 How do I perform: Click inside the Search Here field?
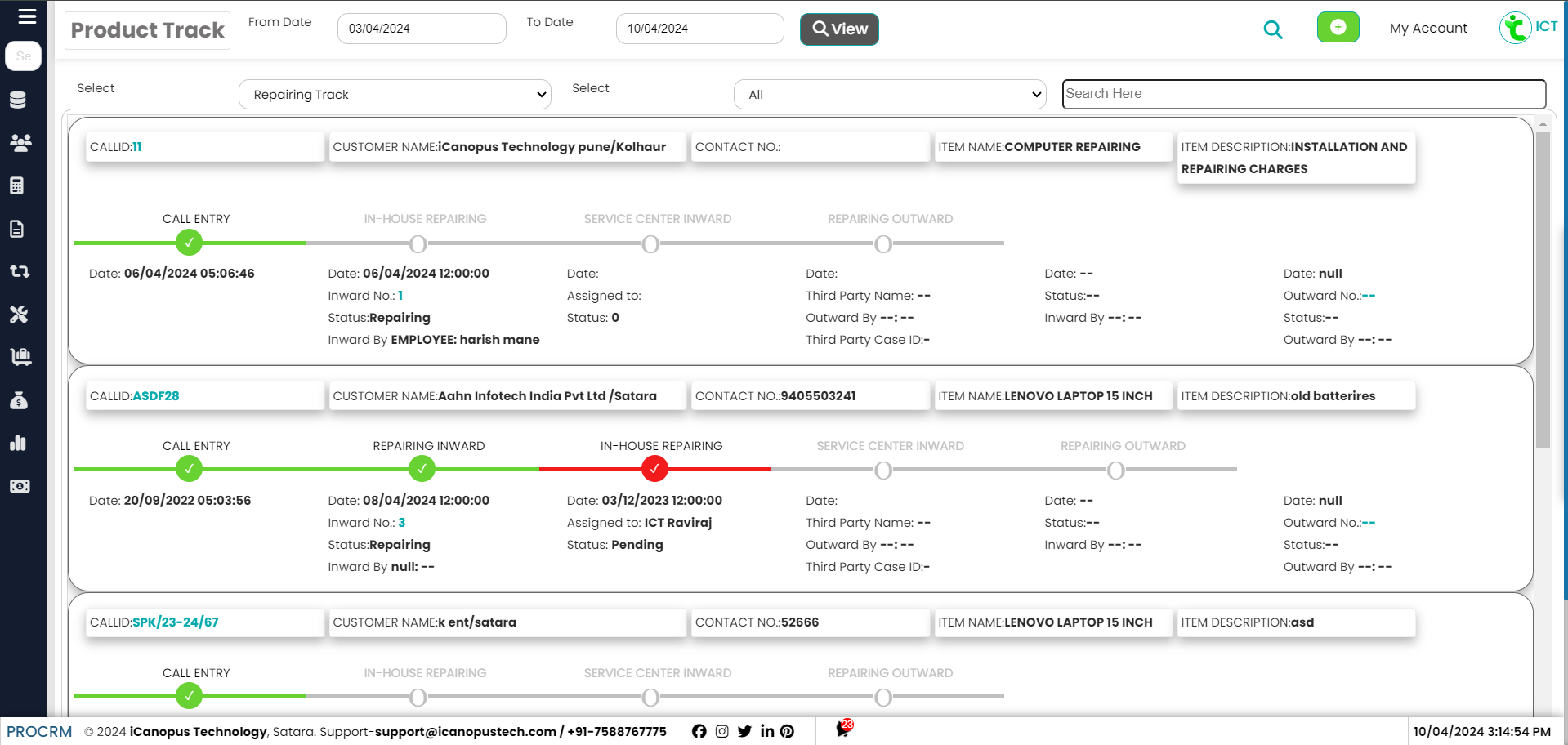1303,94
